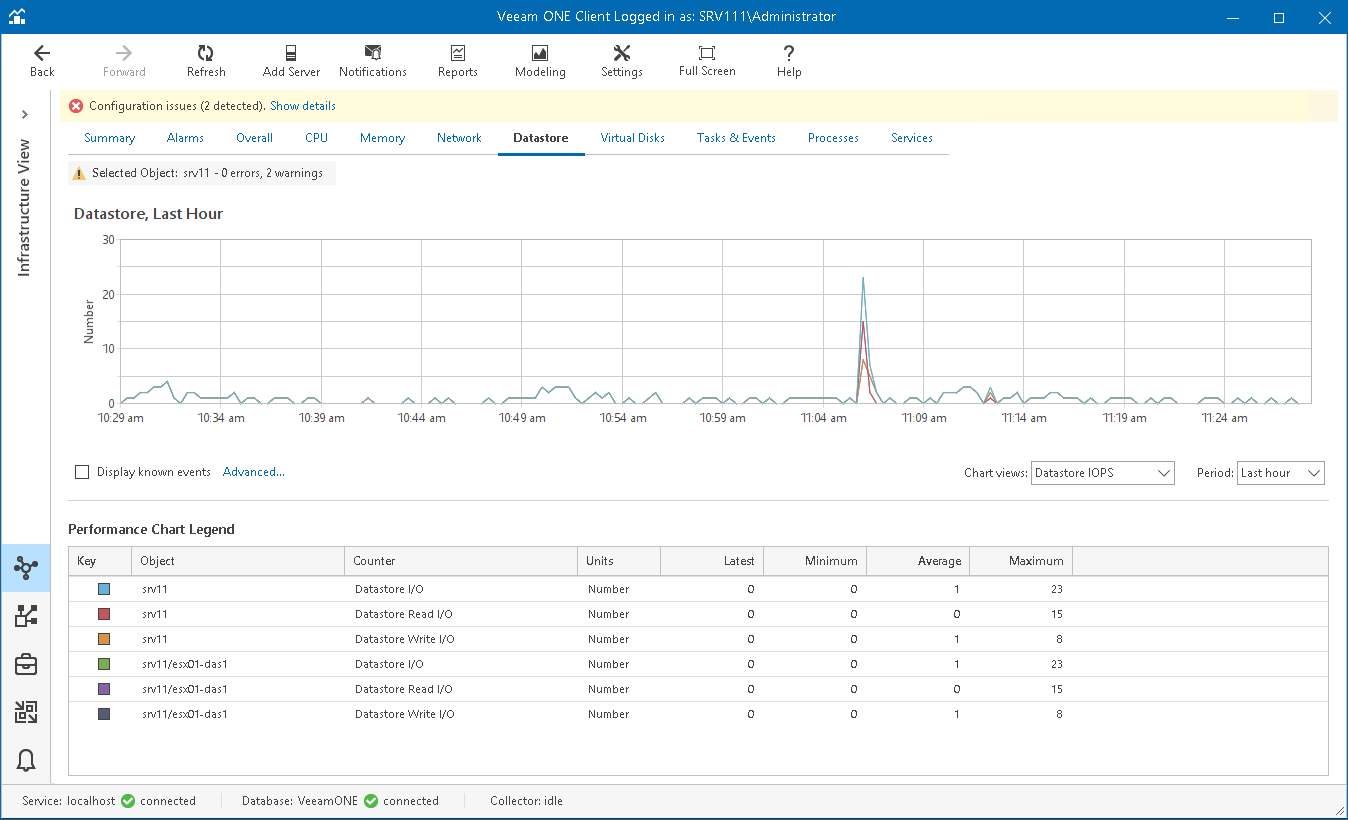The image size is (1348, 820).
Task: Open the briefcase sidebar icon
Action: pyautogui.click(x=26, y=664)
